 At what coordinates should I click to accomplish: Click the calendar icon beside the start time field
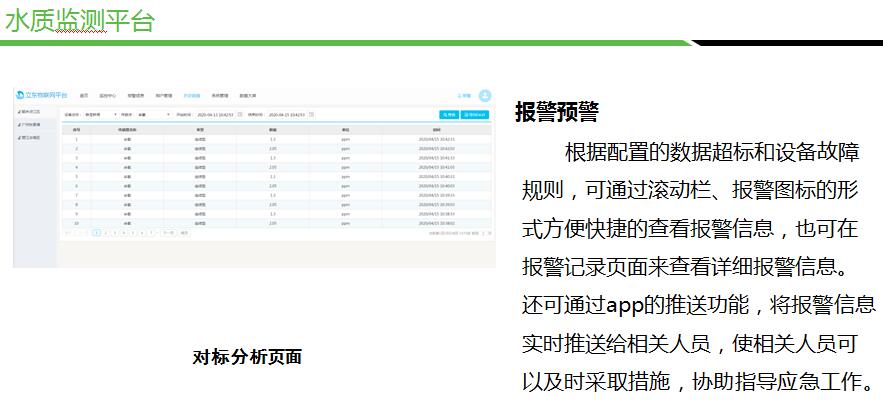click(x=240, y=114)
